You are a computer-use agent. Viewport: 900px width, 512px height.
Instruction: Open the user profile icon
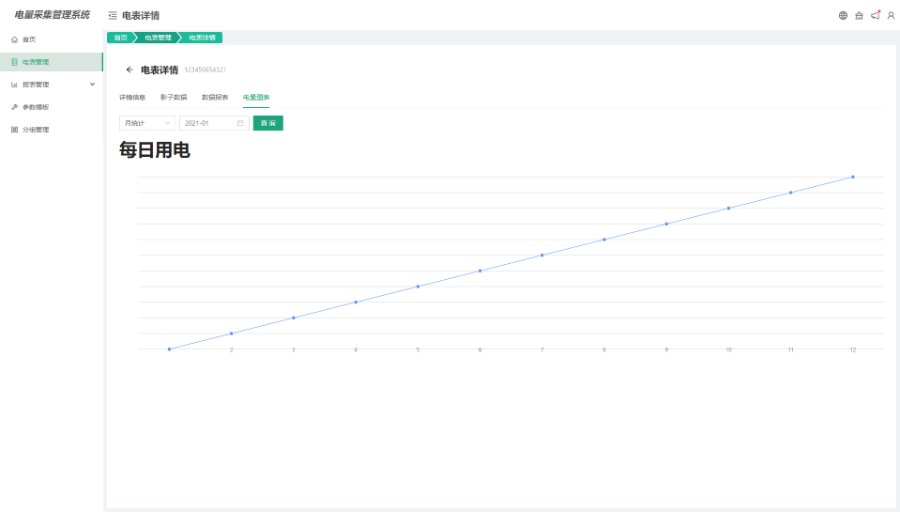891,16
